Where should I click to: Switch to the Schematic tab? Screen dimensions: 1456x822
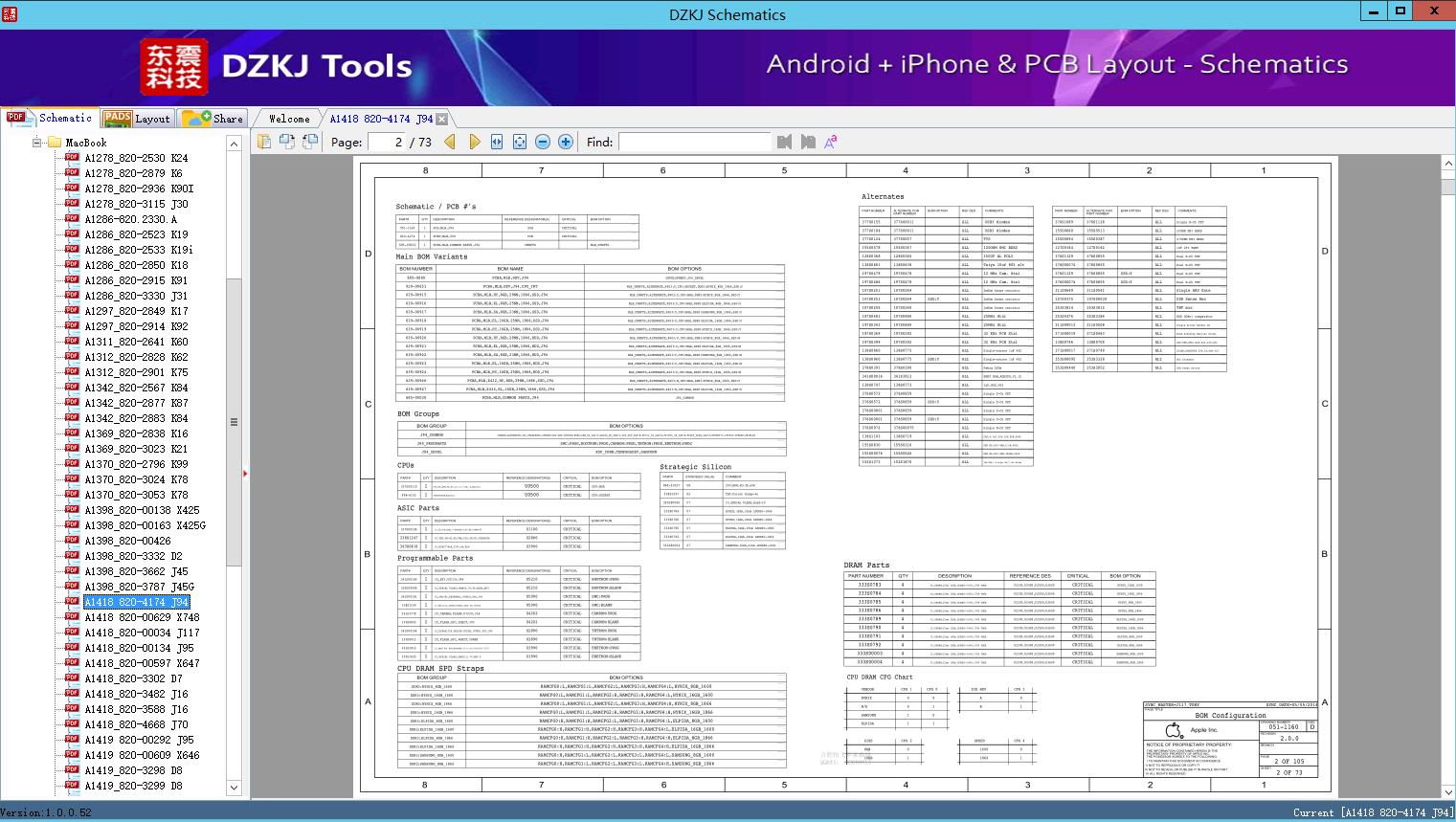click(x=50, y=118)
